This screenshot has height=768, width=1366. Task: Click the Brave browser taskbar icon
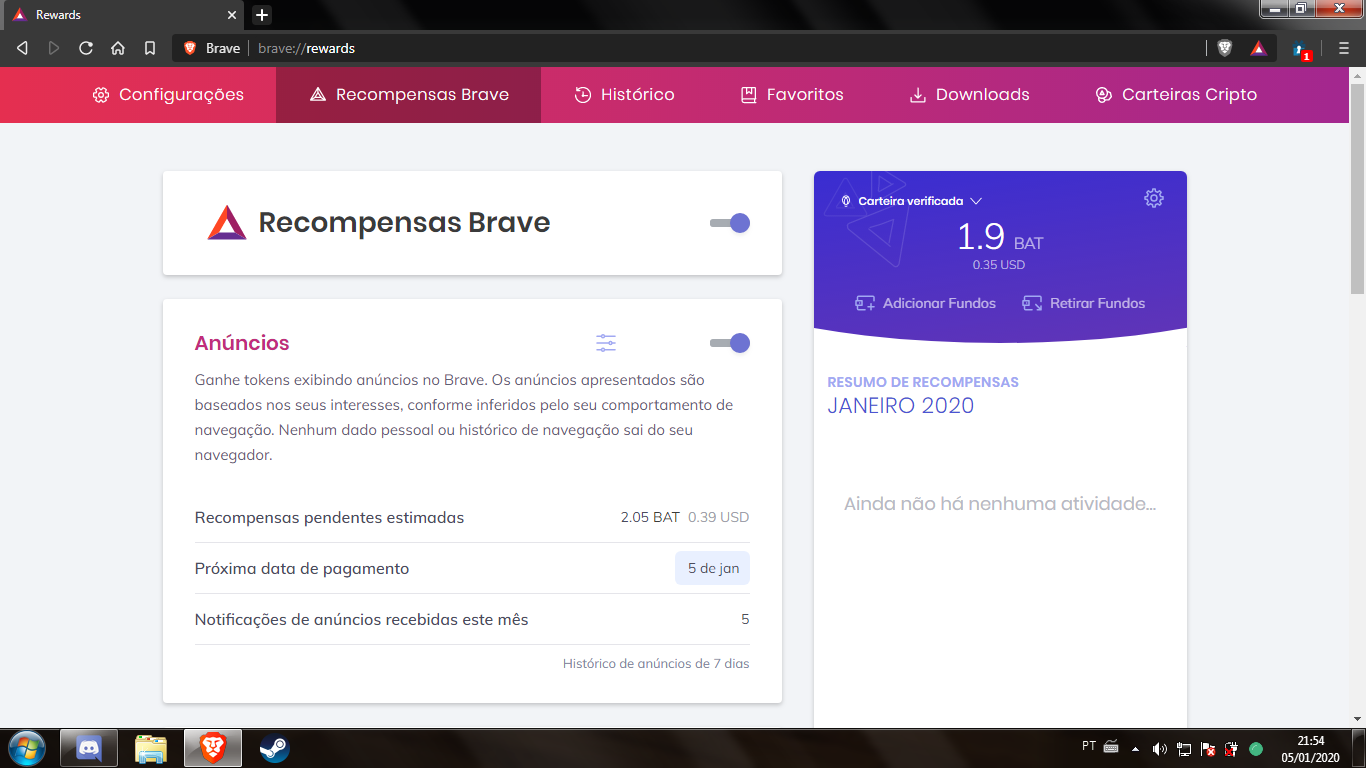tap(213, 748)
